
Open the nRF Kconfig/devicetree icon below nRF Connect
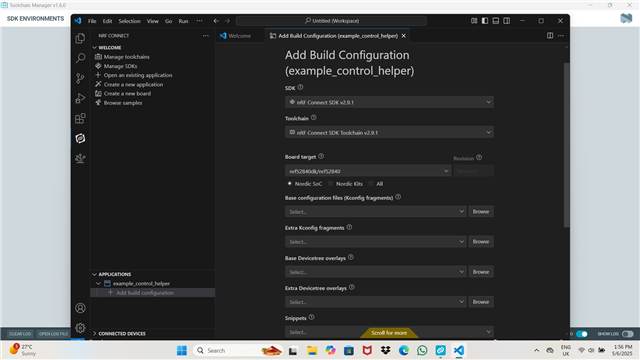pos(80,158)
